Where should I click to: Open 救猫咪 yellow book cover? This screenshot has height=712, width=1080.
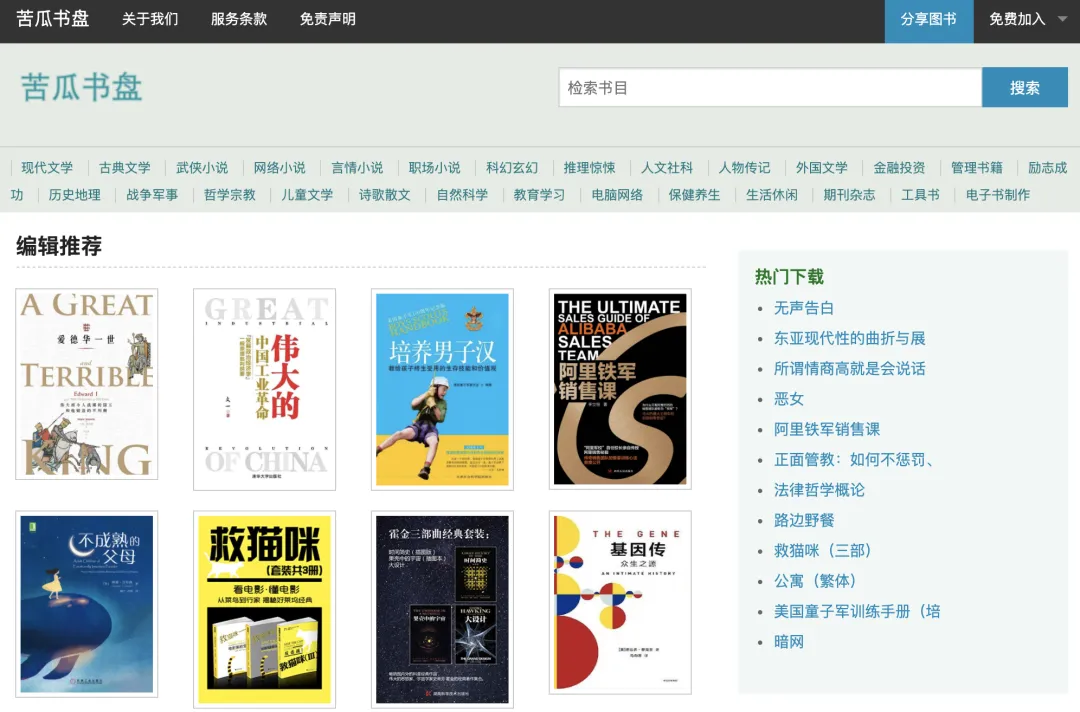coord(264,609)
